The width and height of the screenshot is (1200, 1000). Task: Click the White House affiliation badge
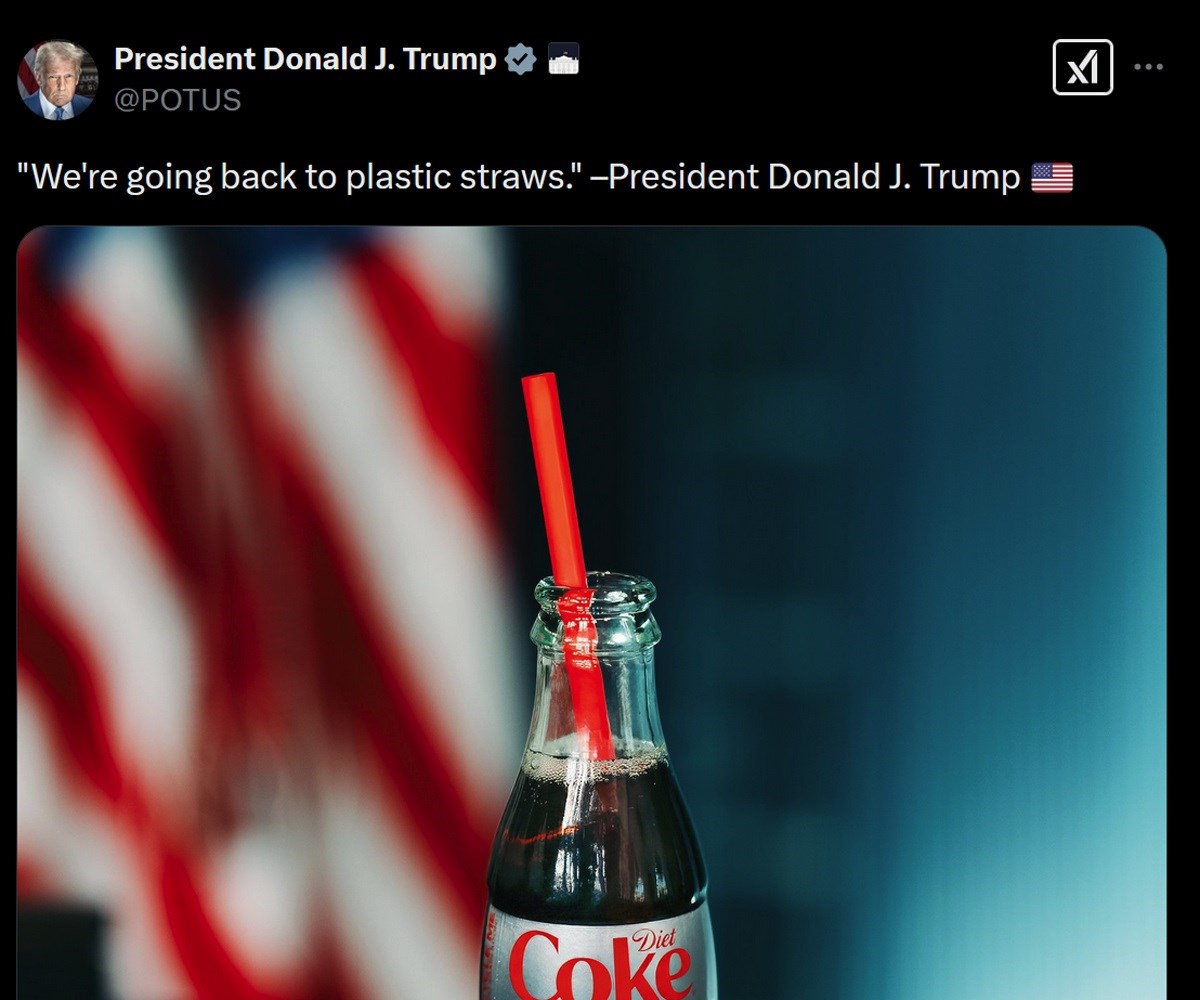(x=564, y=61)
